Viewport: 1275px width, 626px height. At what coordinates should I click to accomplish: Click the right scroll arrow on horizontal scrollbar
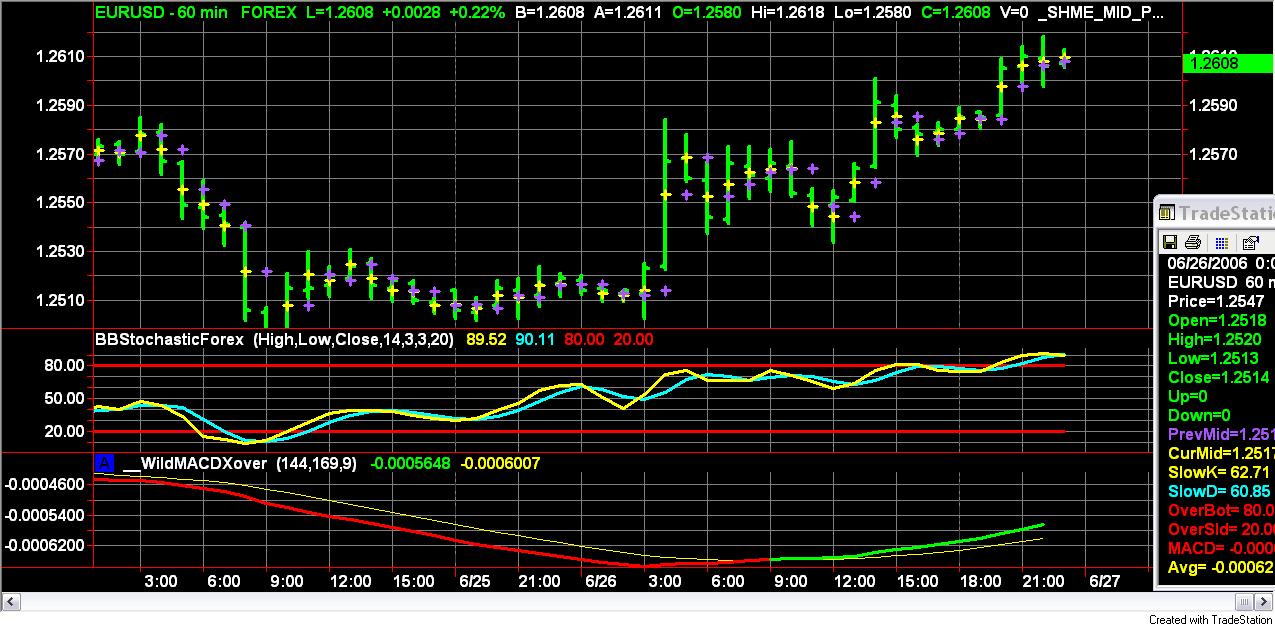[1263, 601]
